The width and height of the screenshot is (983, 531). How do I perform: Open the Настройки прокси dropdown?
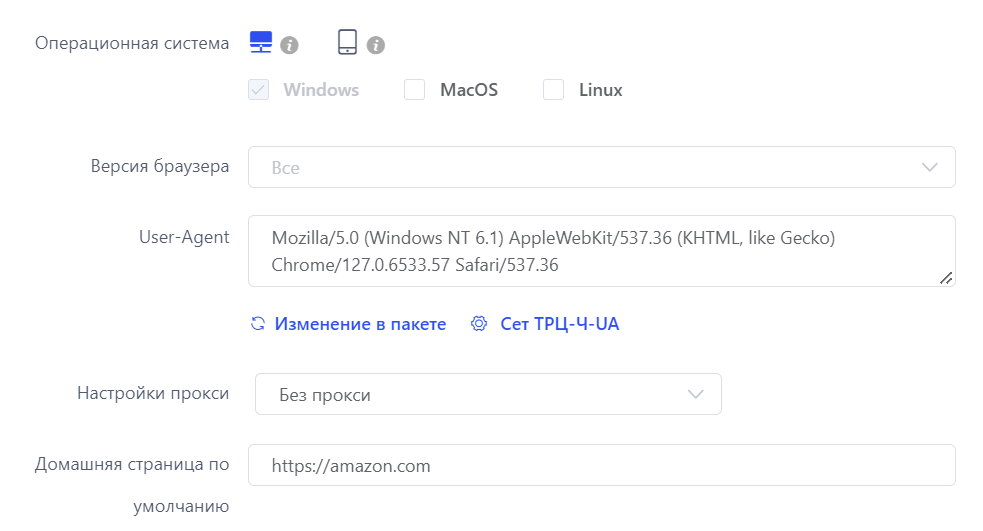(x=488, y=394)
